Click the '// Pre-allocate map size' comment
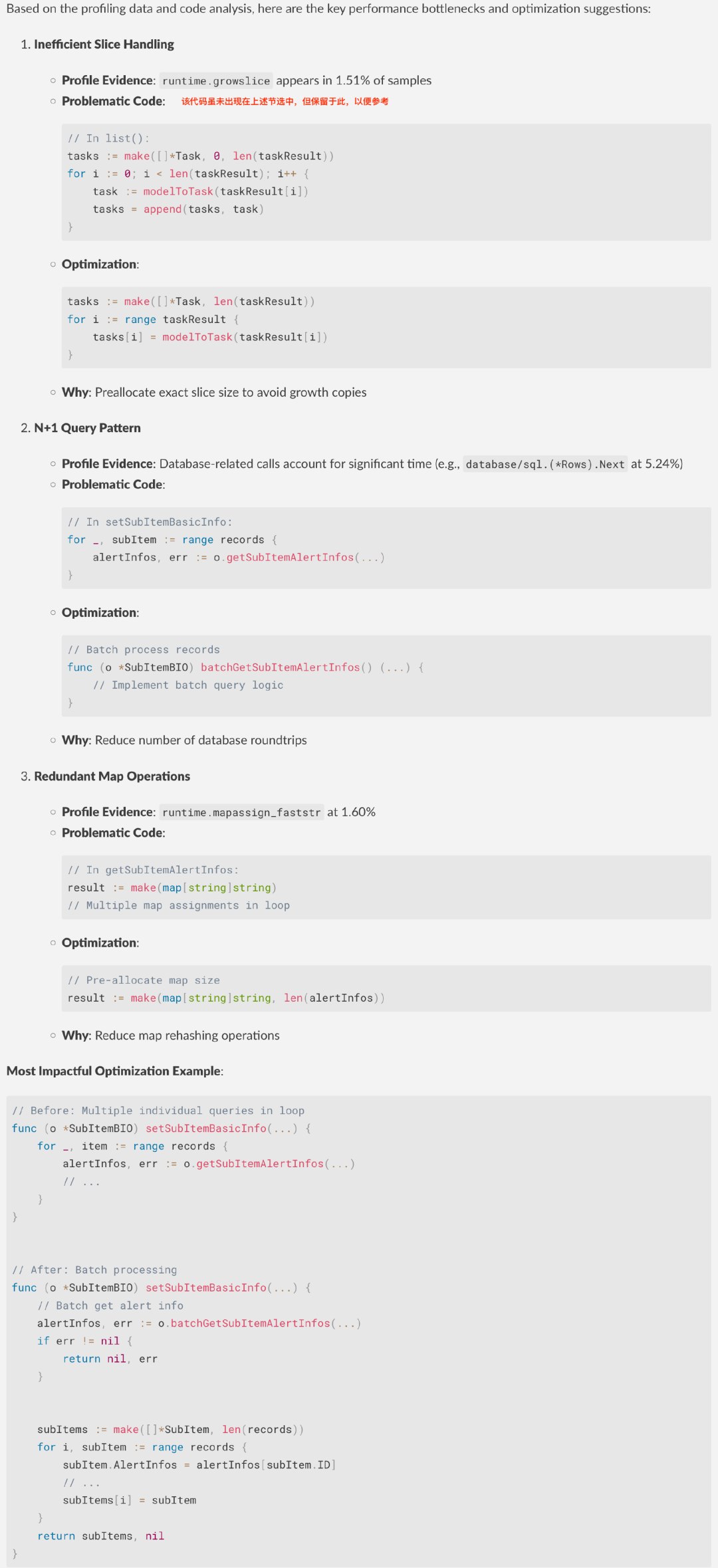This screenshot has width=718, height=1568. [x=144, y=980]
